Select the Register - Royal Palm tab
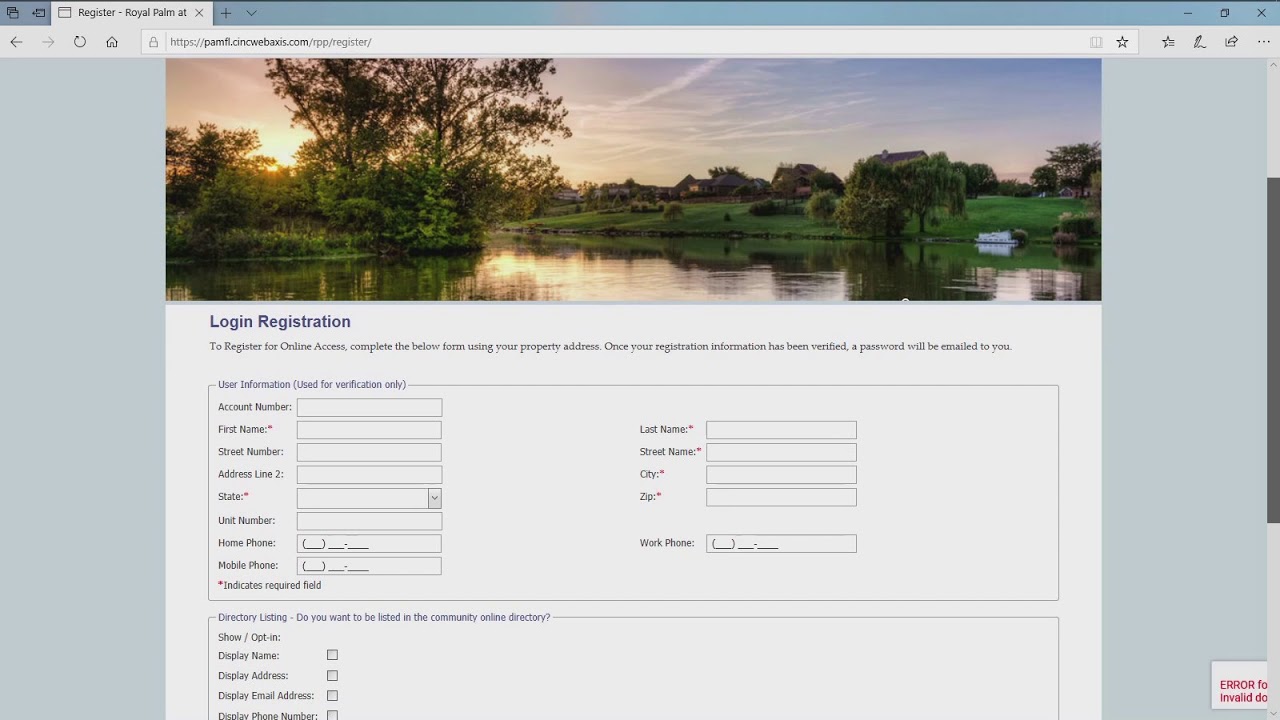 [x=131, y=13]
